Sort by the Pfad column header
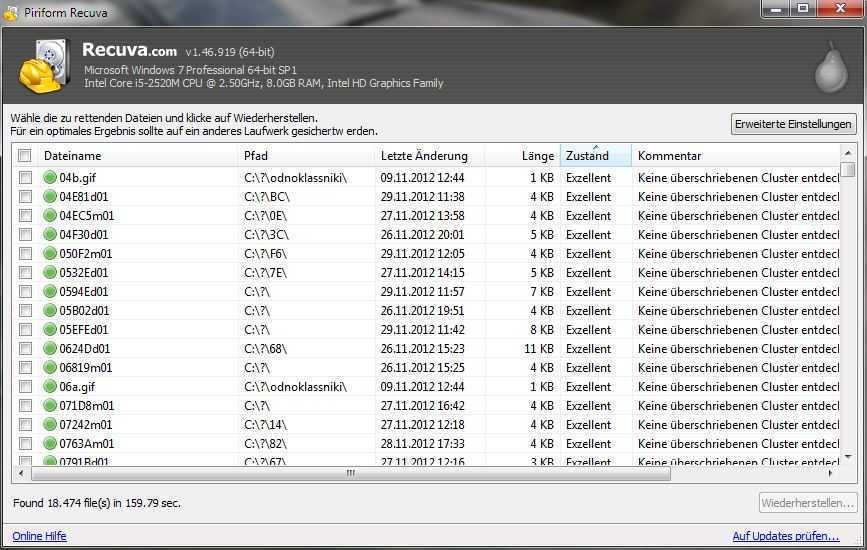The height and width of the screenshot is (550, 867). [306, 156]
